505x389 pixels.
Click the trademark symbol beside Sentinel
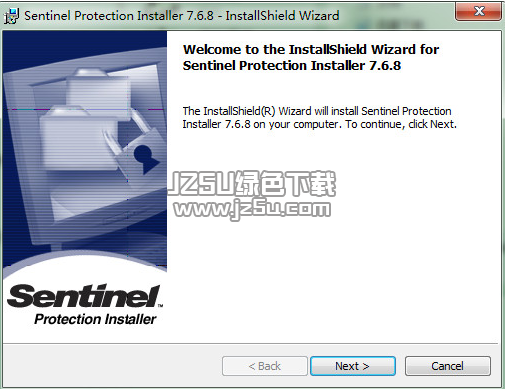point(160,305)
